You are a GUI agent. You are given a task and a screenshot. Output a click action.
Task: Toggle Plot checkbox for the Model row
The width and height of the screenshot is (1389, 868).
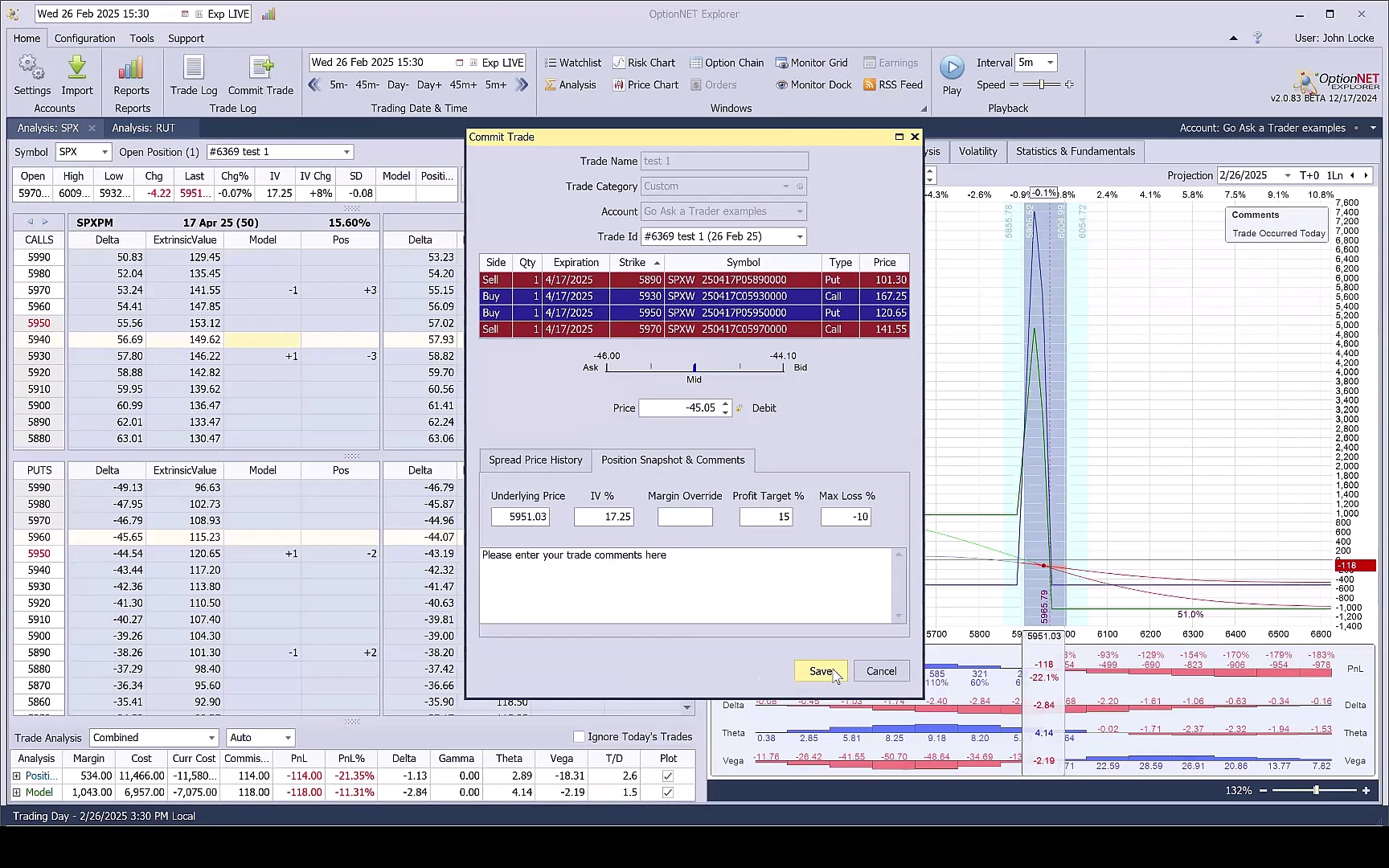point(667,792)
